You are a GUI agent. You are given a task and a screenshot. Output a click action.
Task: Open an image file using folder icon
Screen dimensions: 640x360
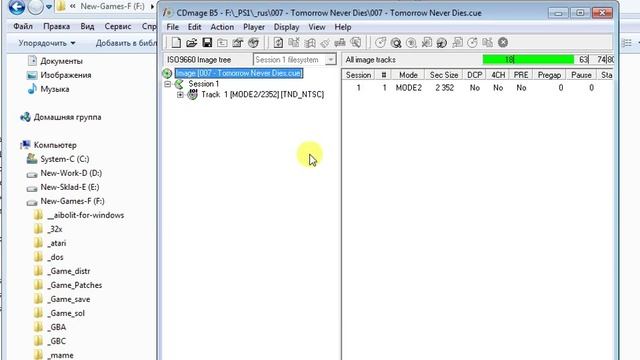191,42
